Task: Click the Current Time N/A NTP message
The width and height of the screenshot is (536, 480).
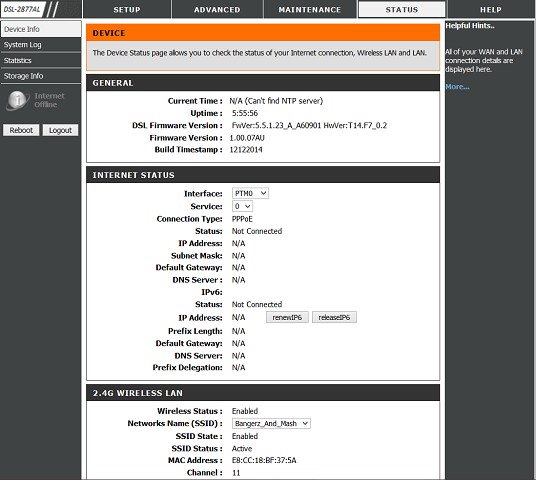Action: click(x=276, y=101)
